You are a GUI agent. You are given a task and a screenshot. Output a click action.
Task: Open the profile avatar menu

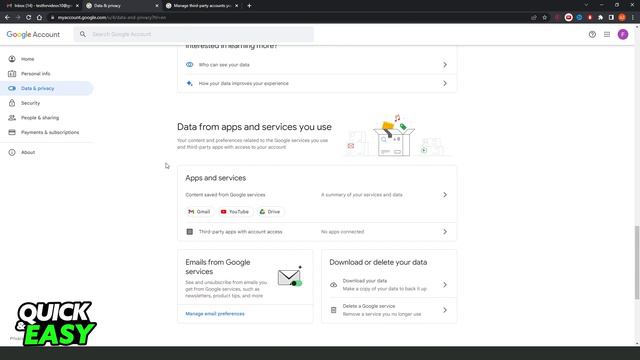[x=623, y=34]
